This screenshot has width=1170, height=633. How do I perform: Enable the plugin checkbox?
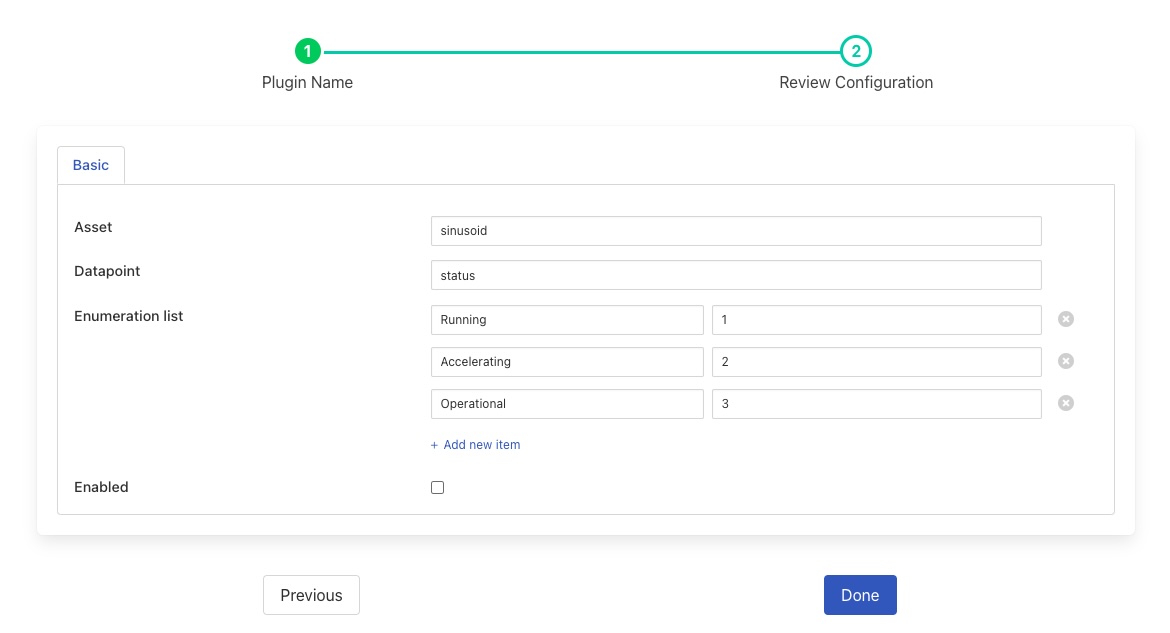437,488
